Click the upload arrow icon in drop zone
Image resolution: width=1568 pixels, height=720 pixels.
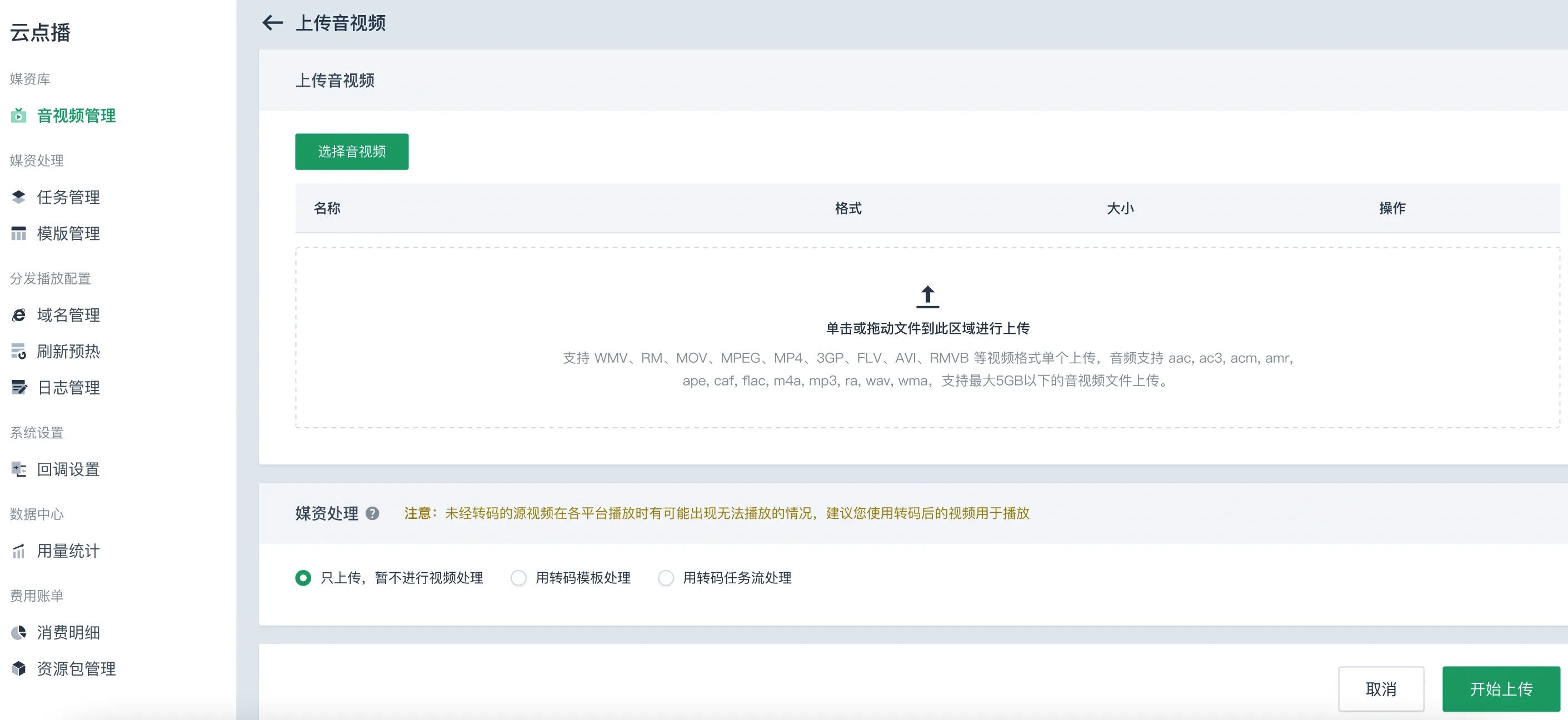pyautogui.click(x=927, y=297)
